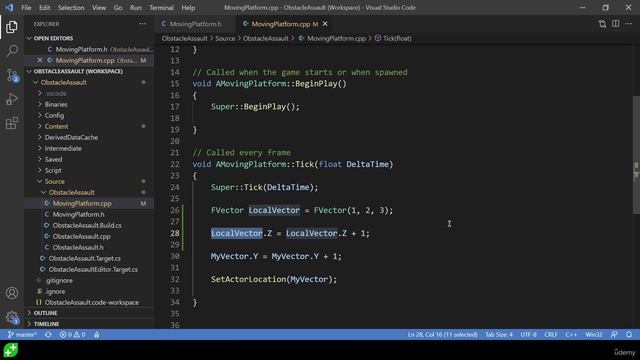The image size is (640, 360).
Task: Open Accounts icon in activity bar
Action: pos(12,293)
